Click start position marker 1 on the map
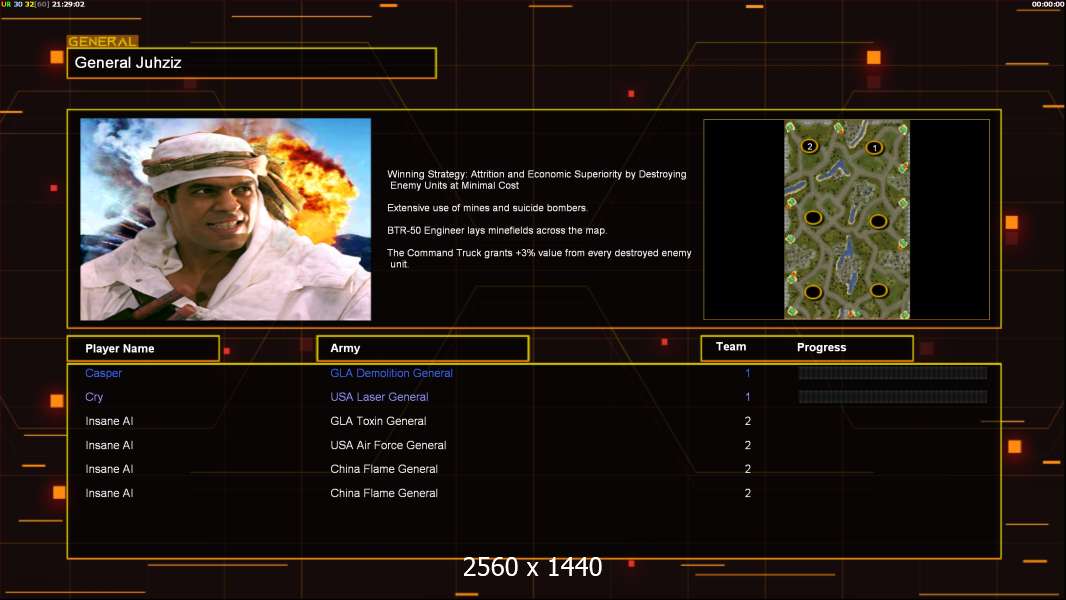 (x=874, y=147)
